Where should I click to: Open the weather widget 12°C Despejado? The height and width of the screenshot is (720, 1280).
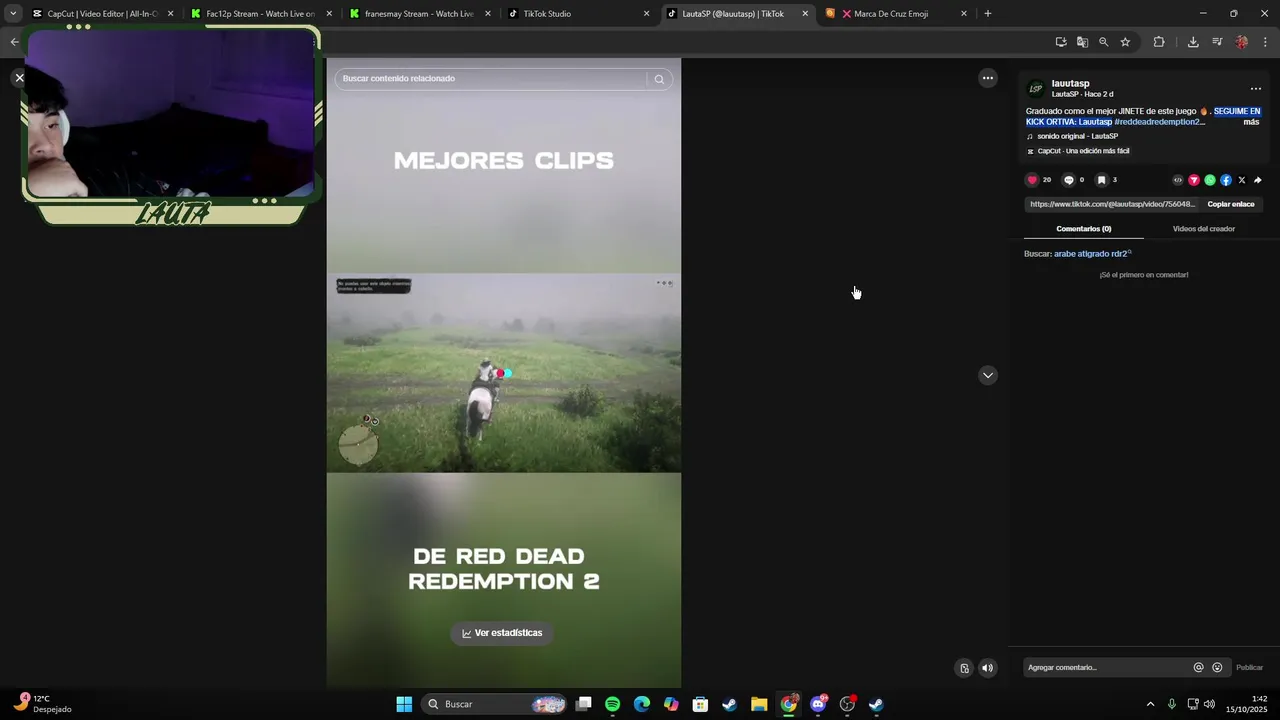pos(42,704)
